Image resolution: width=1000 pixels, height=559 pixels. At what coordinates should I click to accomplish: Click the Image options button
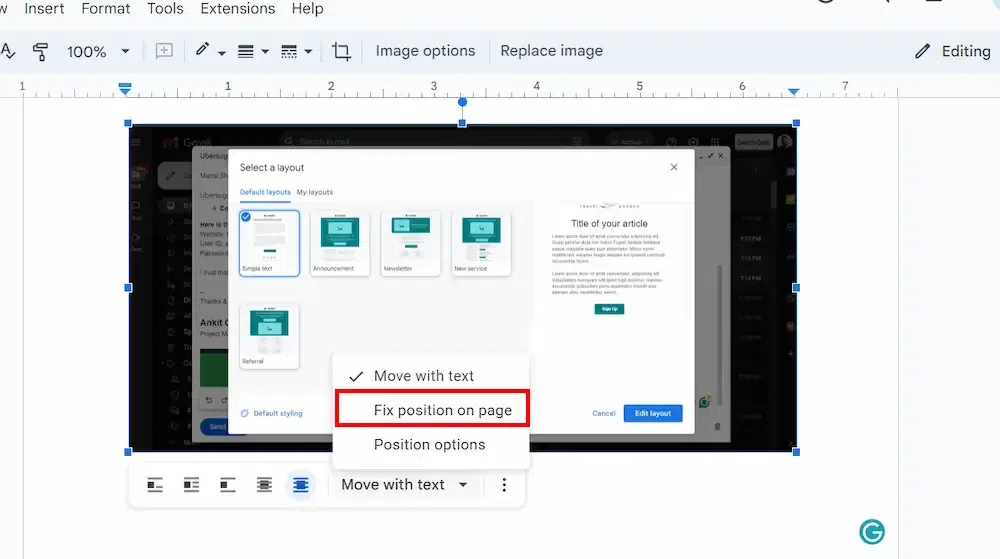click(425, 51)
